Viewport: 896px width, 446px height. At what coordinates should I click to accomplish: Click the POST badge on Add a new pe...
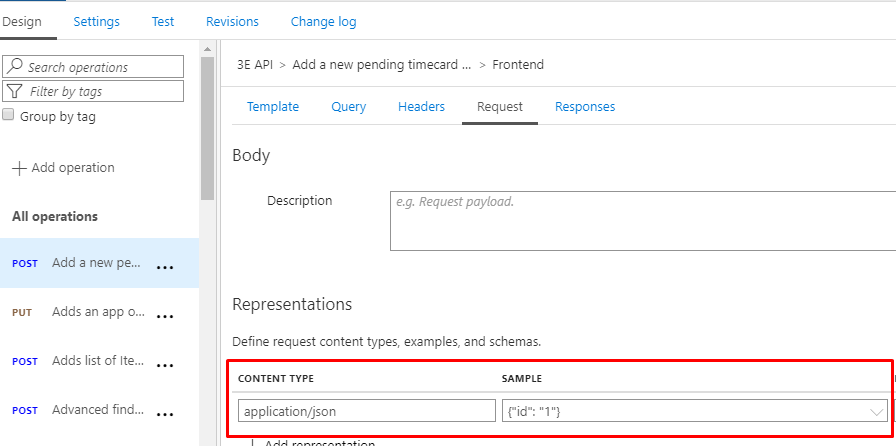pos(25,264)
